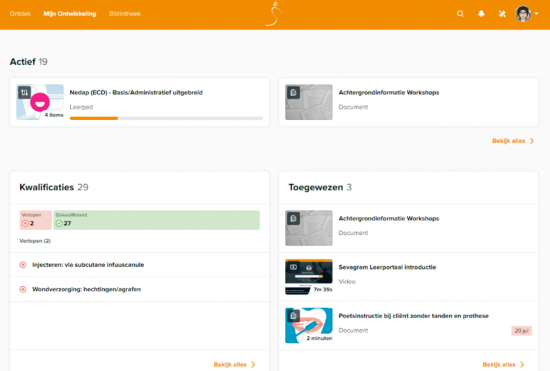Image resolution: width=550 pixels, height=371 pixels.
Task: Click the magic wand icon in header
Action: tap(502, 14)
